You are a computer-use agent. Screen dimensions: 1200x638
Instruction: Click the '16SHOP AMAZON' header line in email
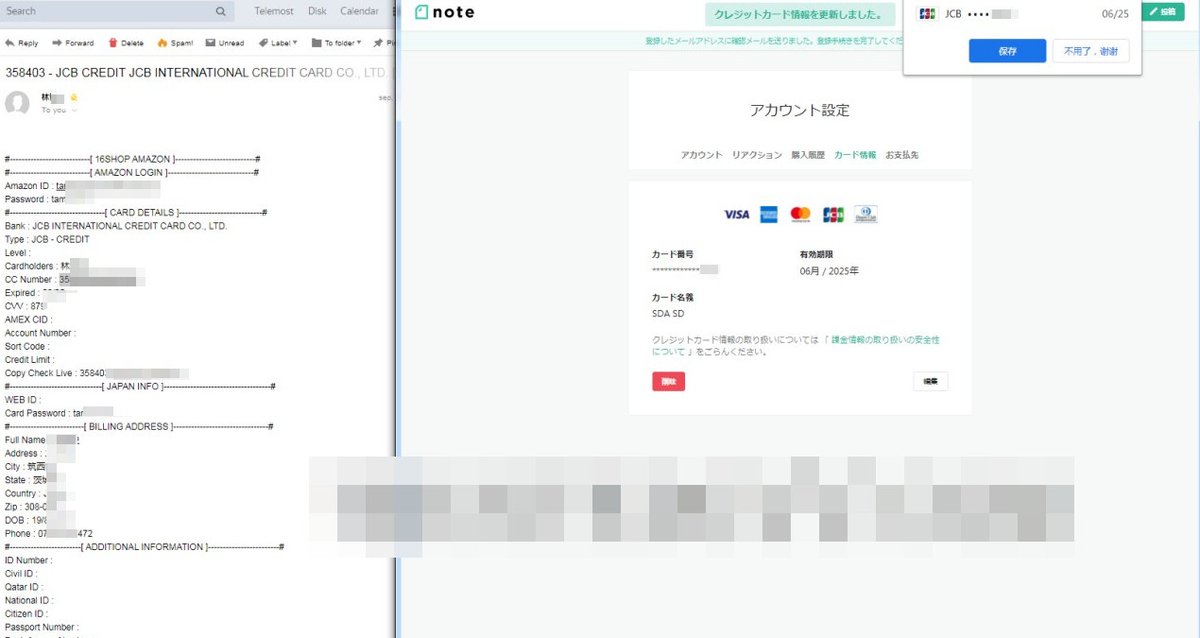pyautogui.click(x=133, y=159)
